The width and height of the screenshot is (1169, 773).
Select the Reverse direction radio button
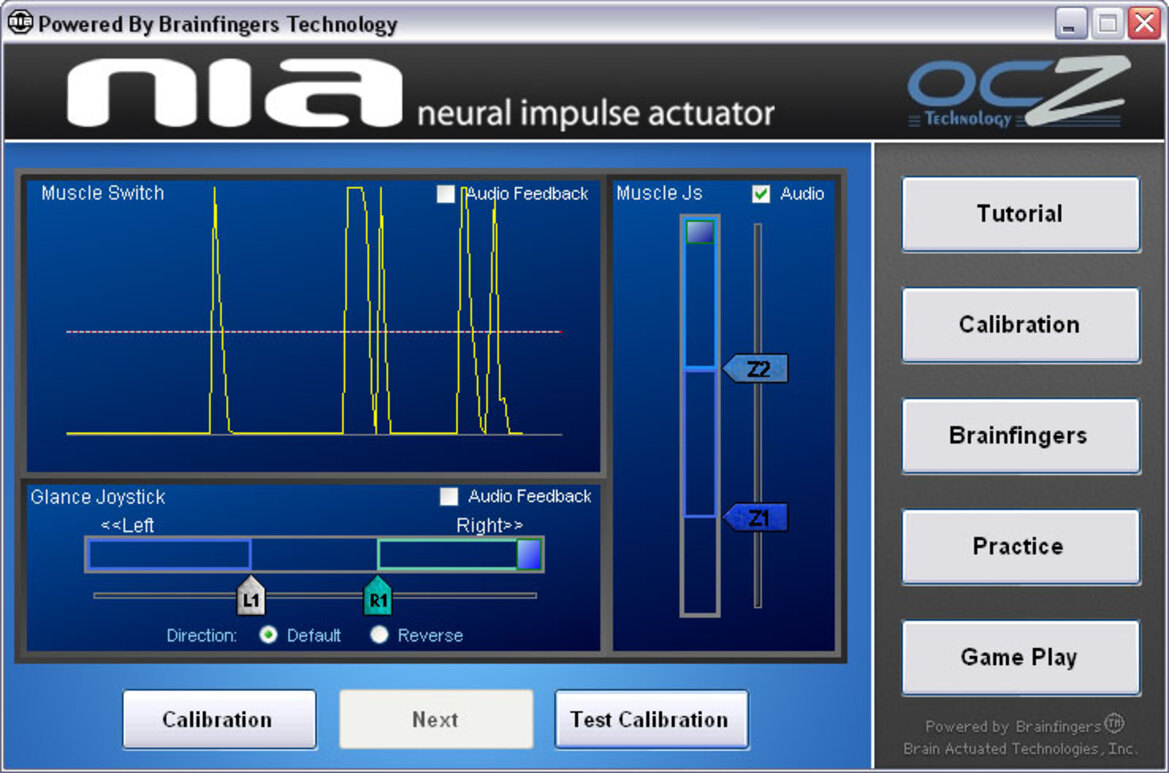[x=379, y=635]
